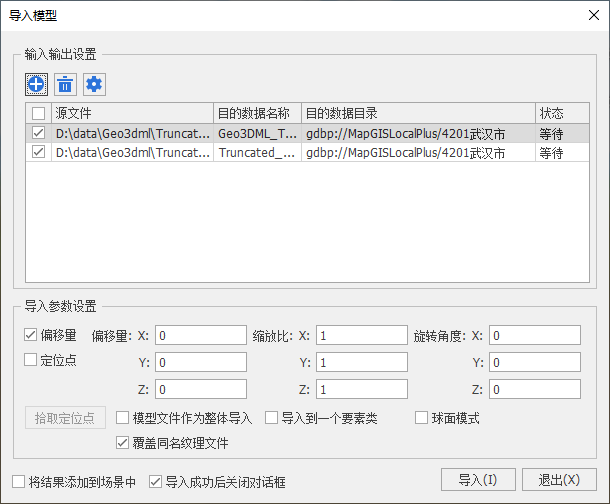Image resolution: width=610 pixels, height=504 pixels.
Task: Toggle 覆盖同名纹理文件 checkbox
Action: 123,441
